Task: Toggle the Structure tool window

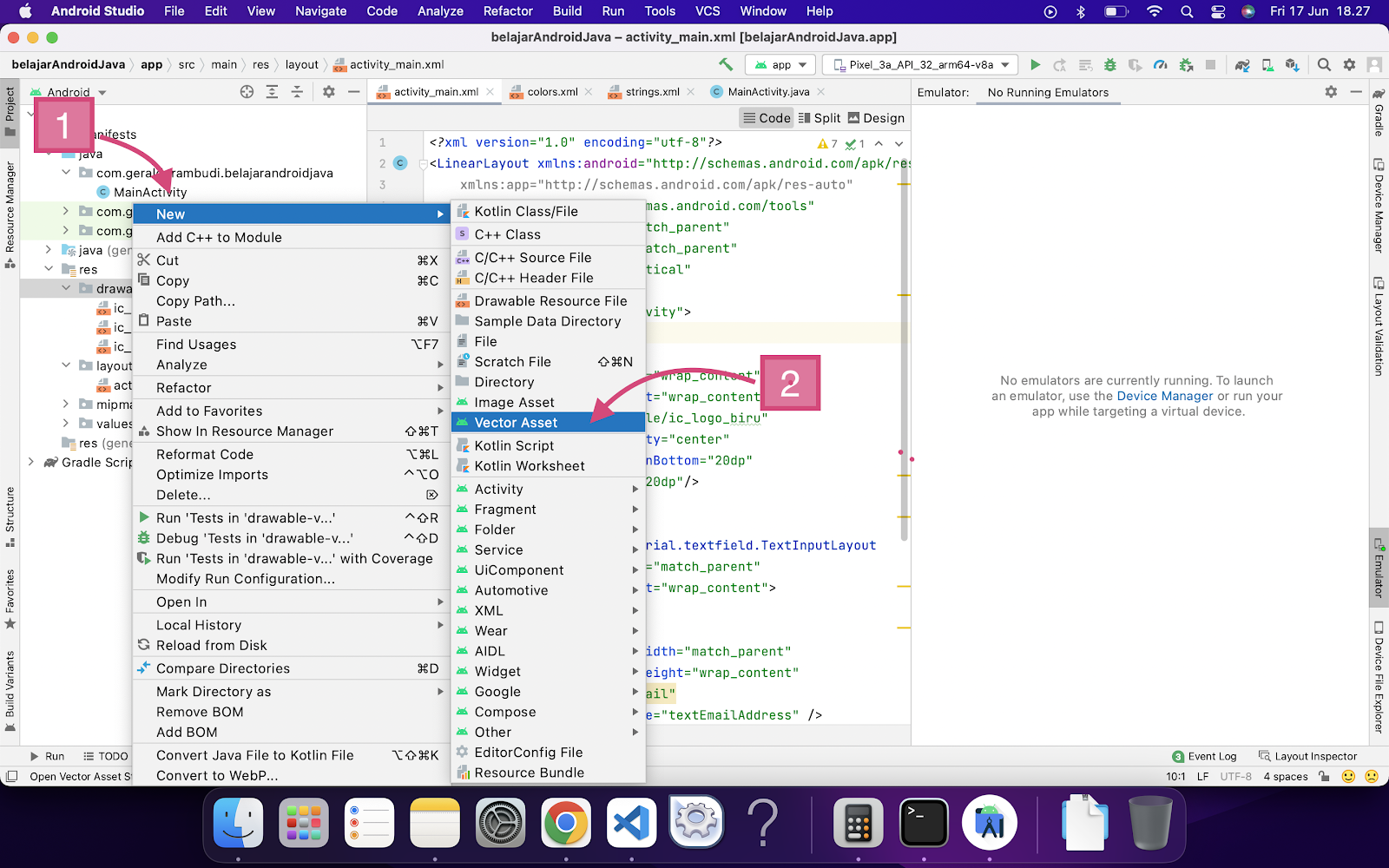Action: 10,516
